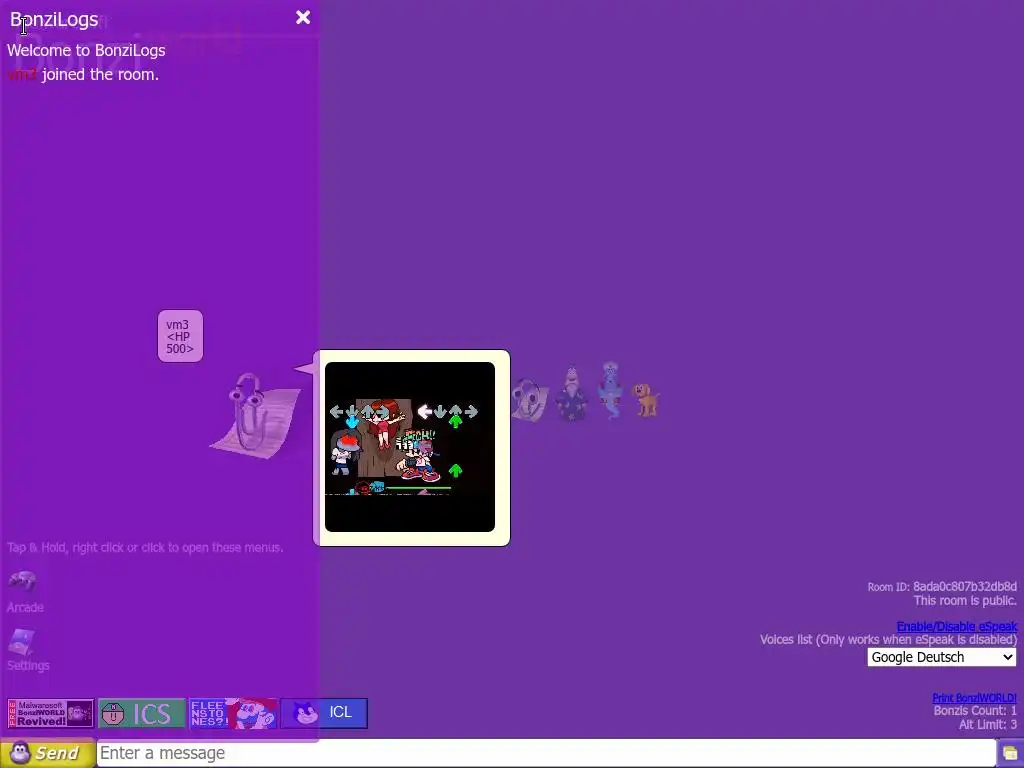Click the Enable/Disable eSpeak link

957,626
